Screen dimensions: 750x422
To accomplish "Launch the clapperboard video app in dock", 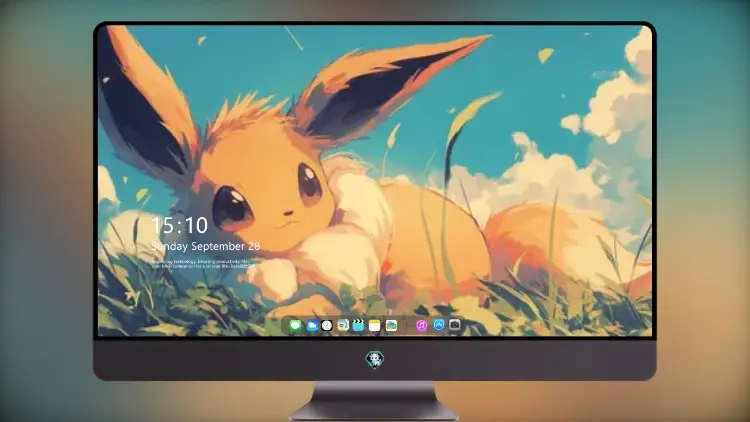I will coord(358,326).
